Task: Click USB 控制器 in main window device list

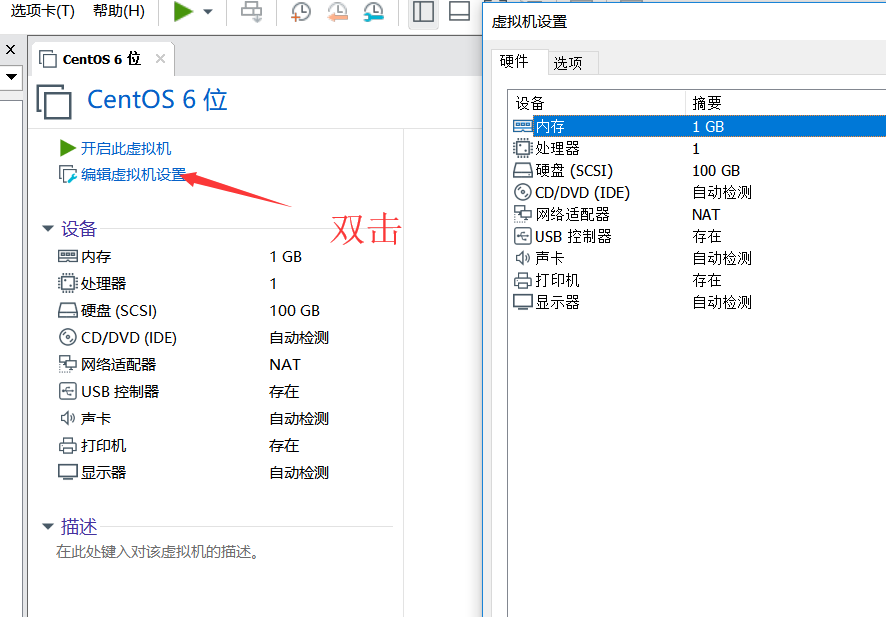Action: tap(120, 392)
